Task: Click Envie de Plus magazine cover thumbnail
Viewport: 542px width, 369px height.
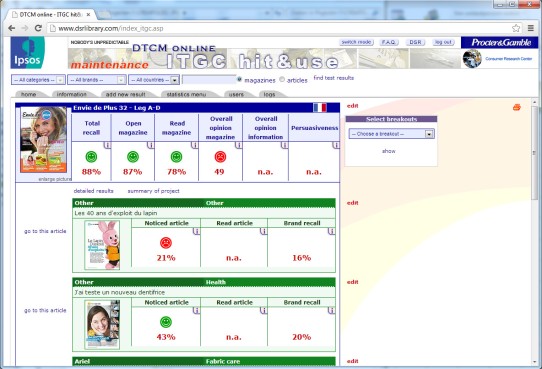Action: (44, 140)
